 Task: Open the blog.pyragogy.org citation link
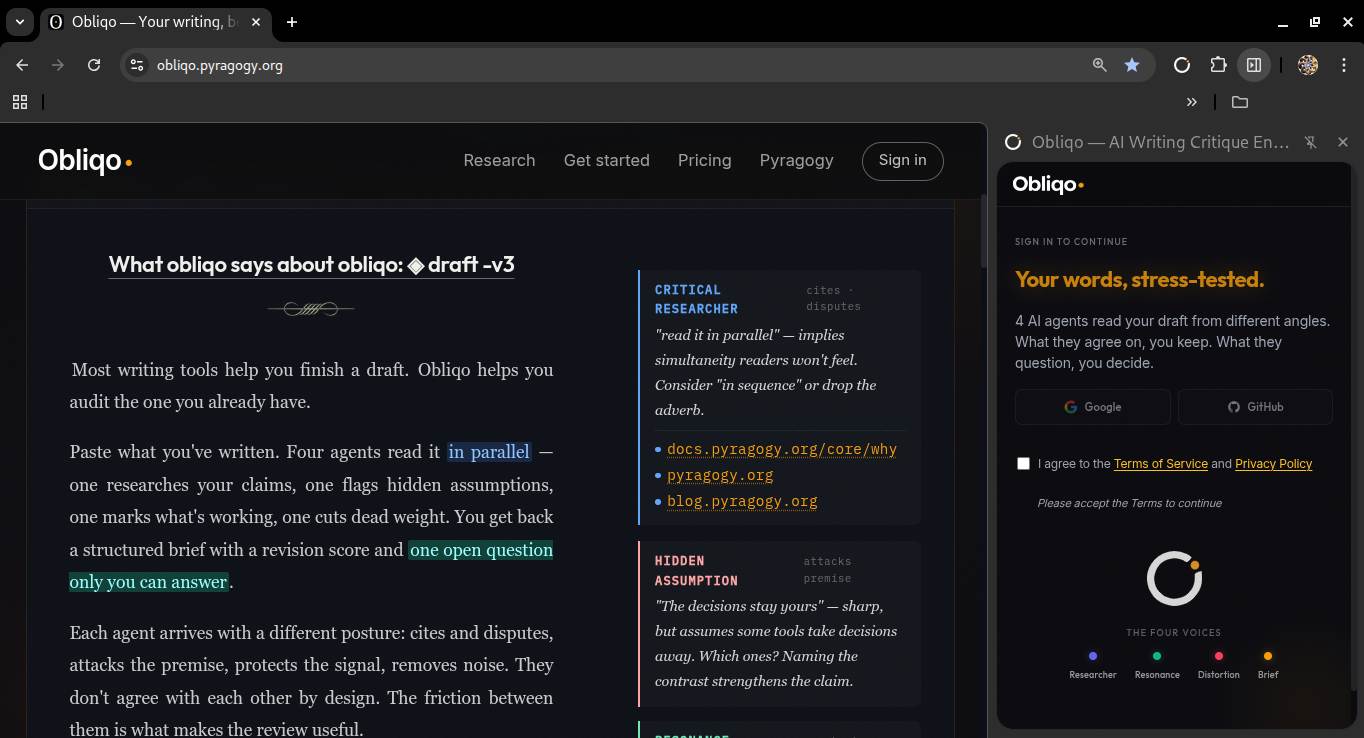(742, 502)
